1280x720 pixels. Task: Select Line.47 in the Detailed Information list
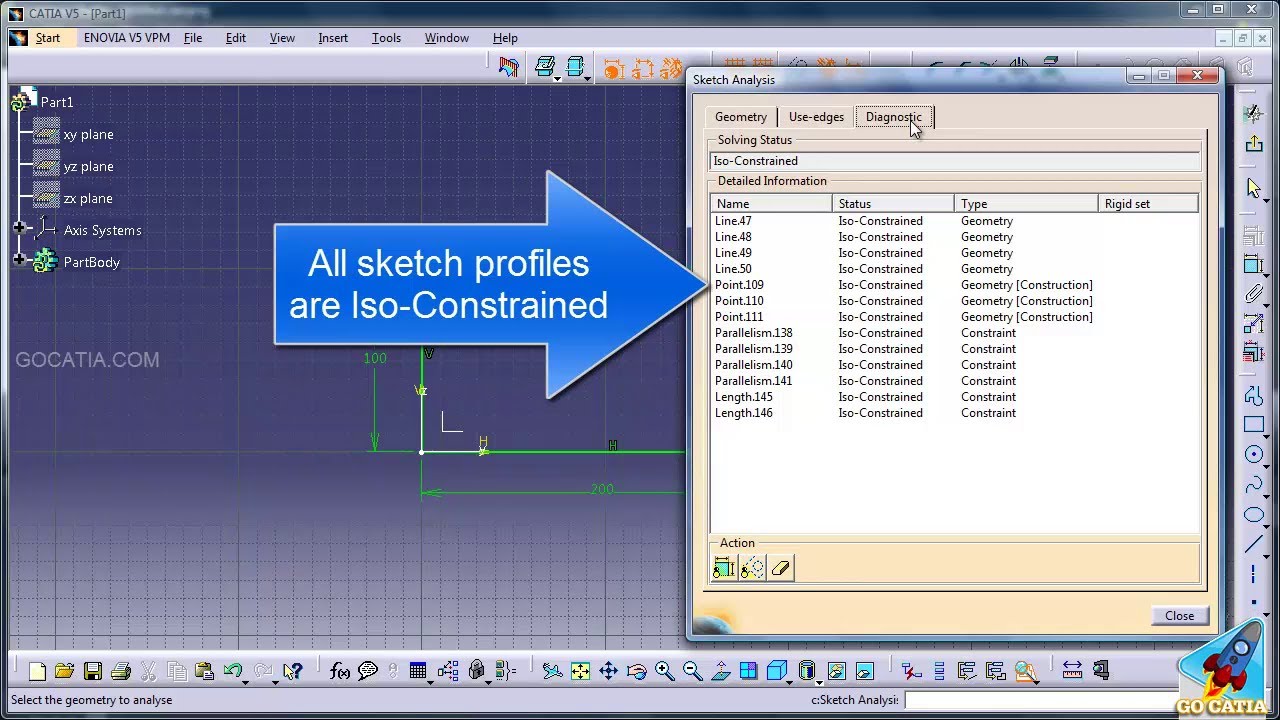733,220
